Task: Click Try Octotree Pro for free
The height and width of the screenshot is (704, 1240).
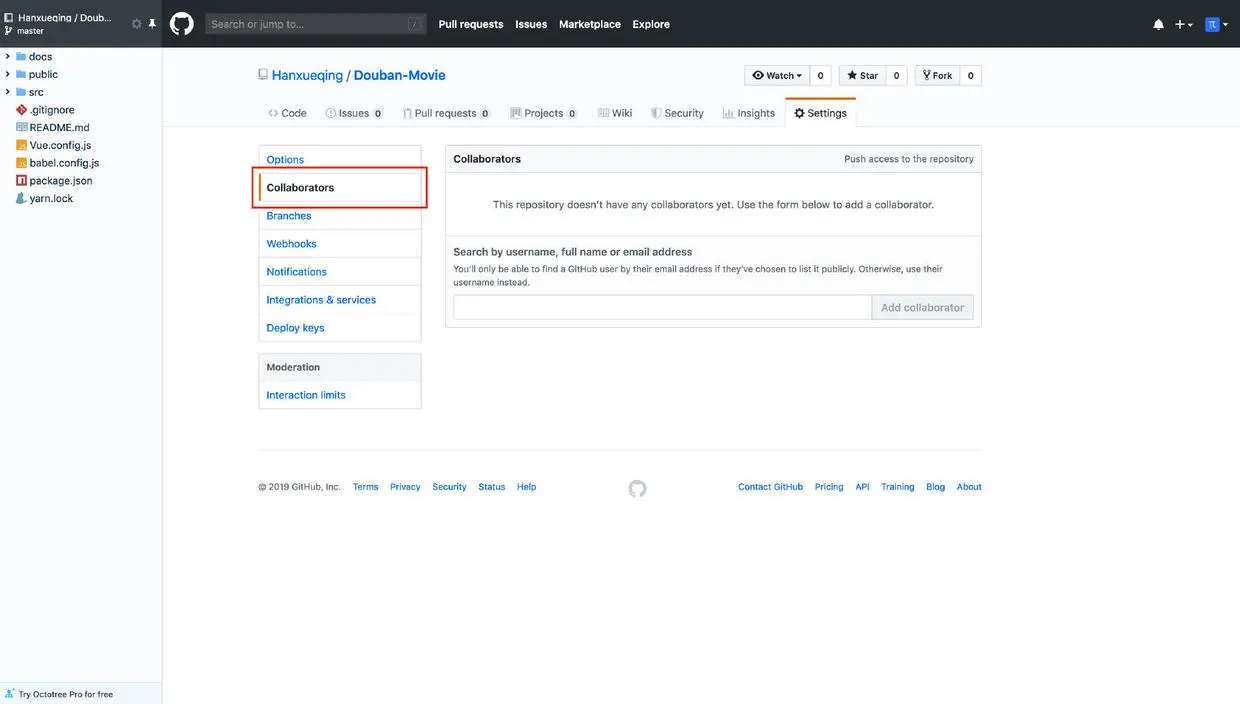Action: click(66, 694)
